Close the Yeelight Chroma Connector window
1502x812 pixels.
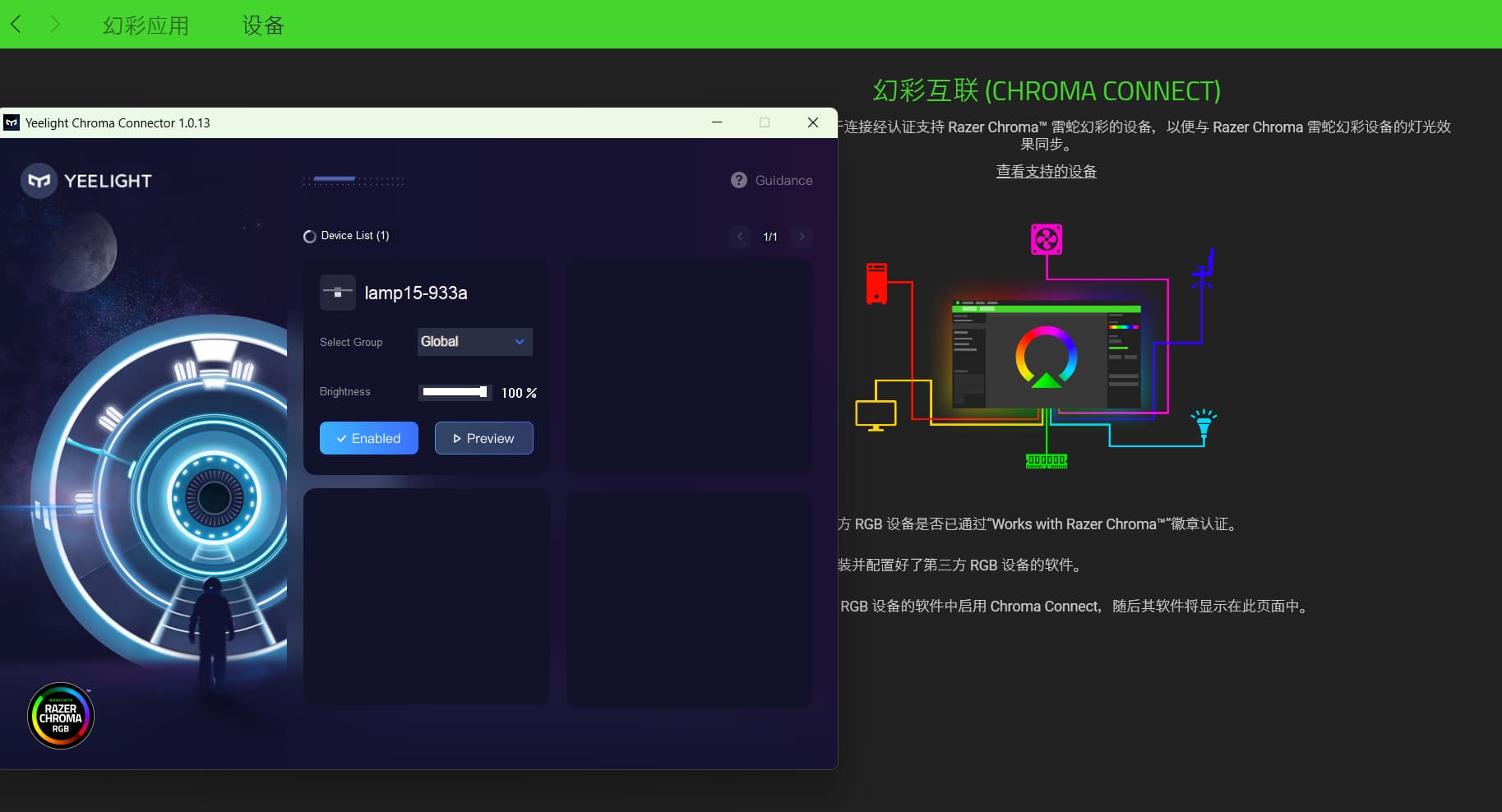pos(812,122)
